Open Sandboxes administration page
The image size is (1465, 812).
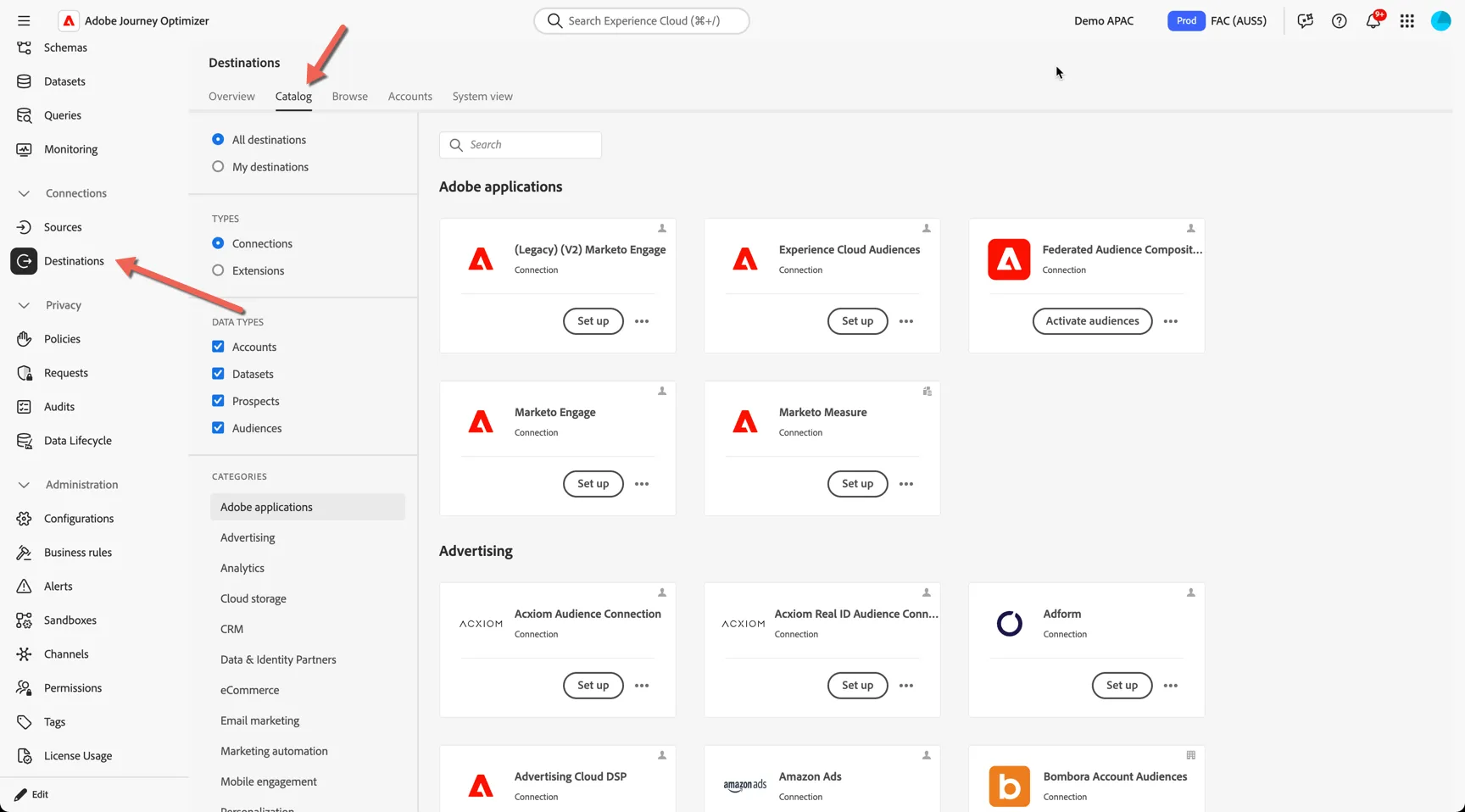(x=70, y=620)
